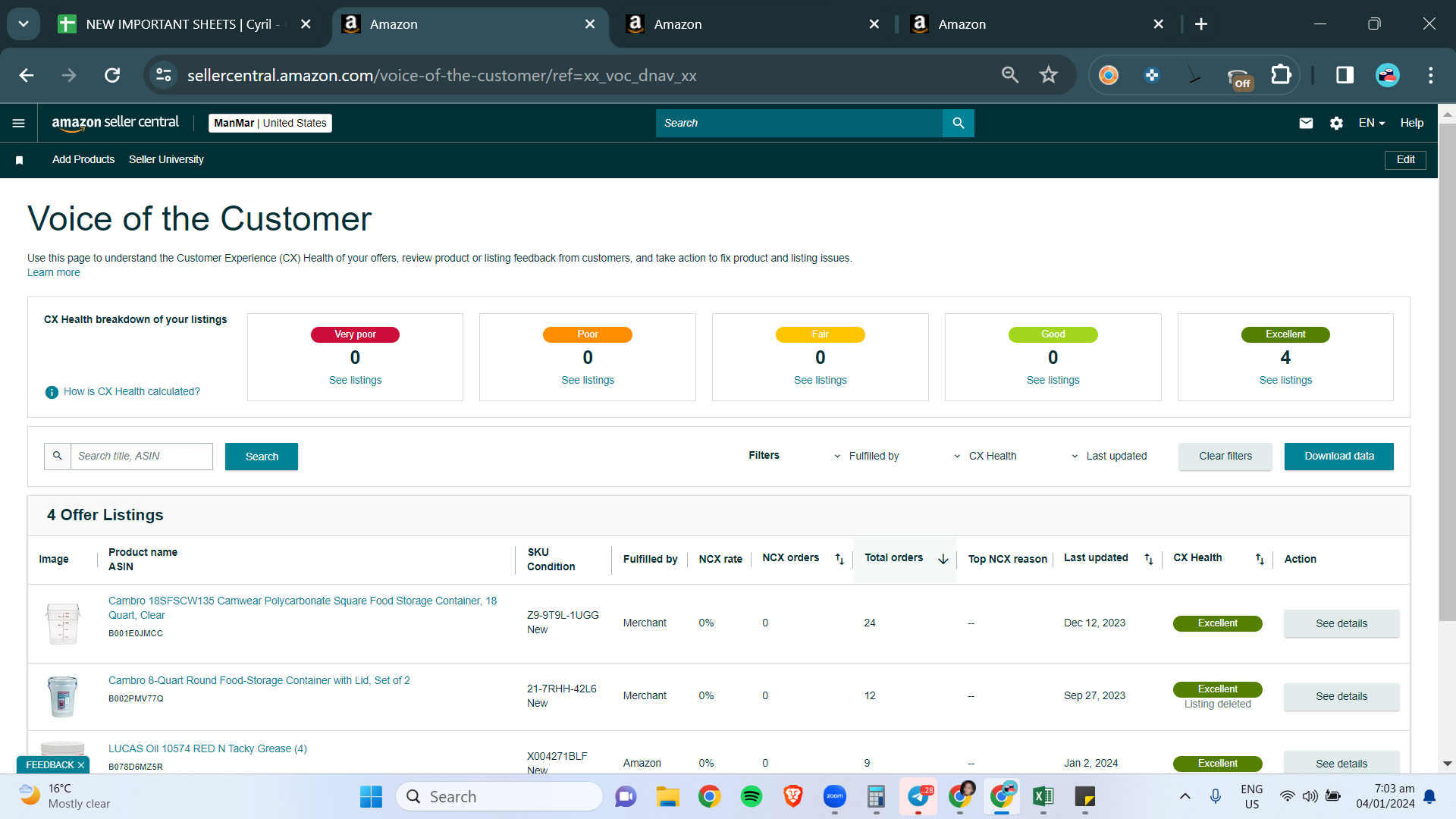Close the FEEDBACK tab widget
1456x819 pixels.
81,765
